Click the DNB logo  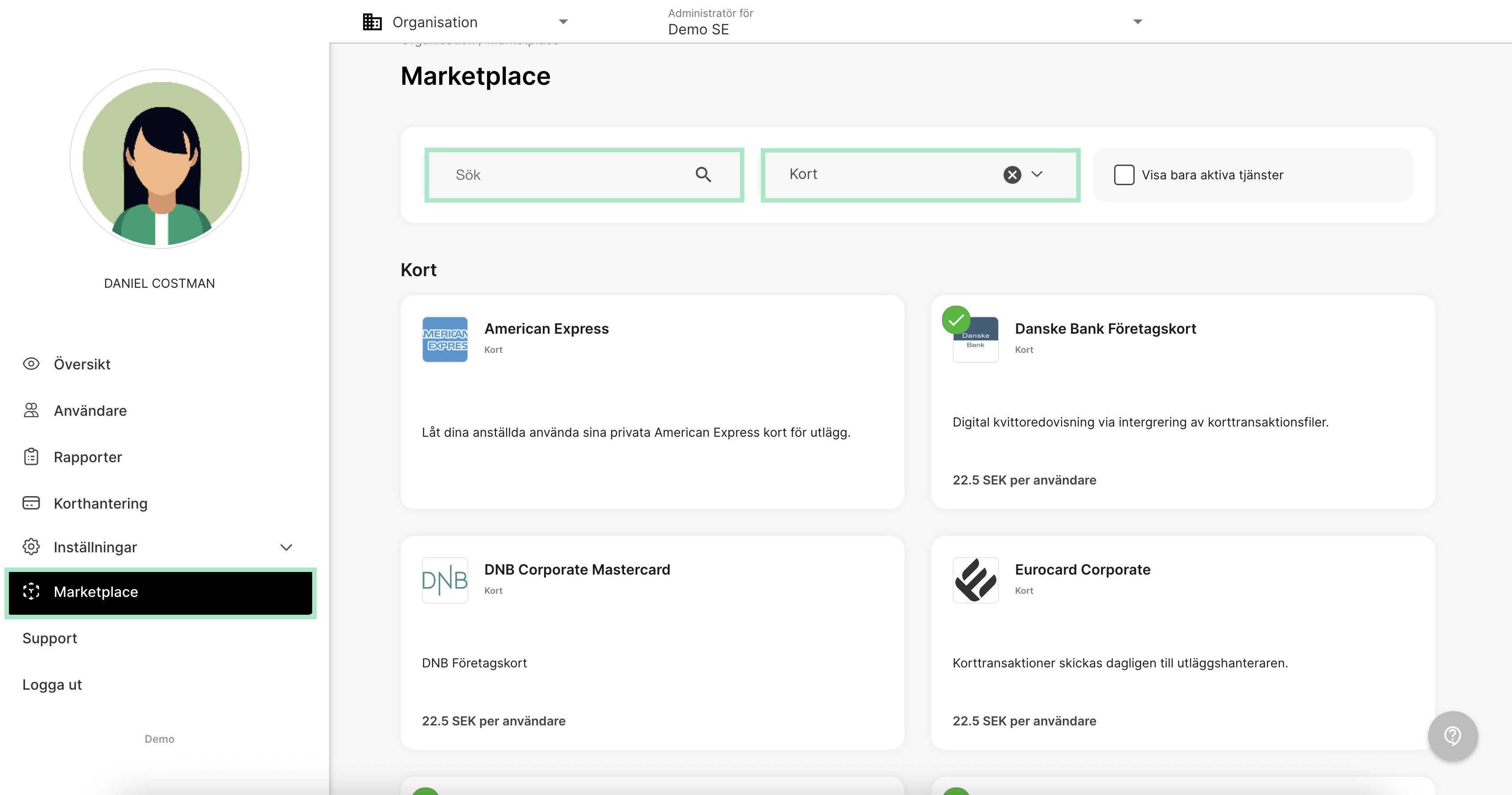[445, 580]
